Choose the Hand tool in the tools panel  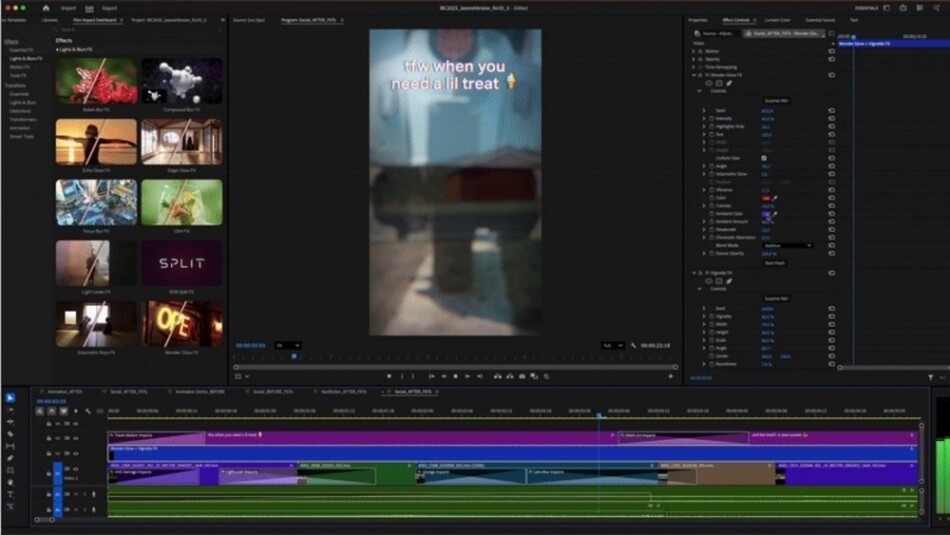(x=11, y=482)
